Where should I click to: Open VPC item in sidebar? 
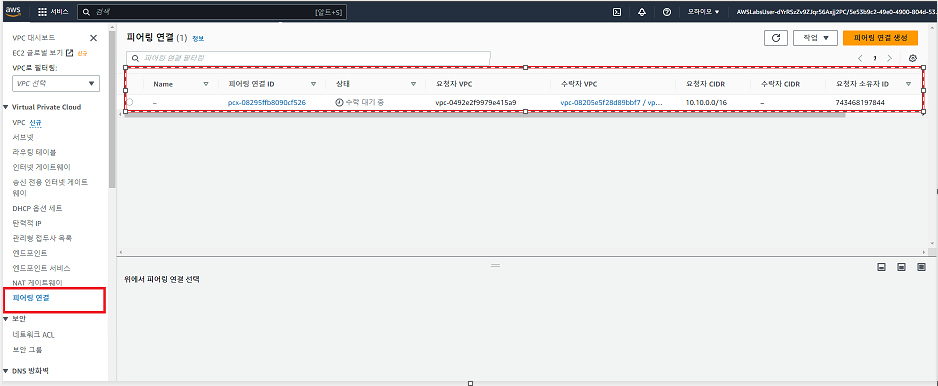(19, 122)
